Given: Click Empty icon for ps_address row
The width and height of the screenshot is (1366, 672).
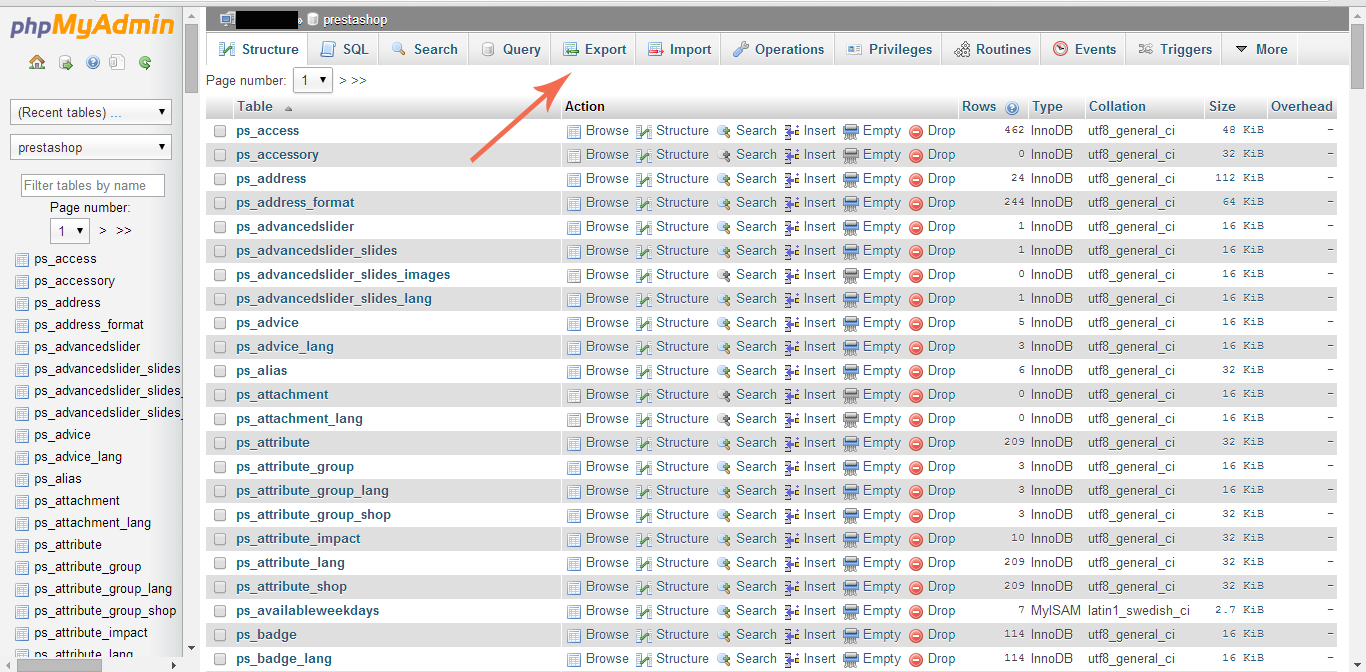Looking at the screenshot, I should tap(851, 179).
